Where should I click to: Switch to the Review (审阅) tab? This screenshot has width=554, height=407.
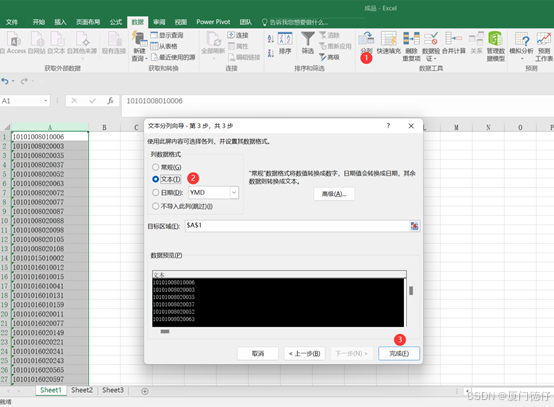[159, 22]
